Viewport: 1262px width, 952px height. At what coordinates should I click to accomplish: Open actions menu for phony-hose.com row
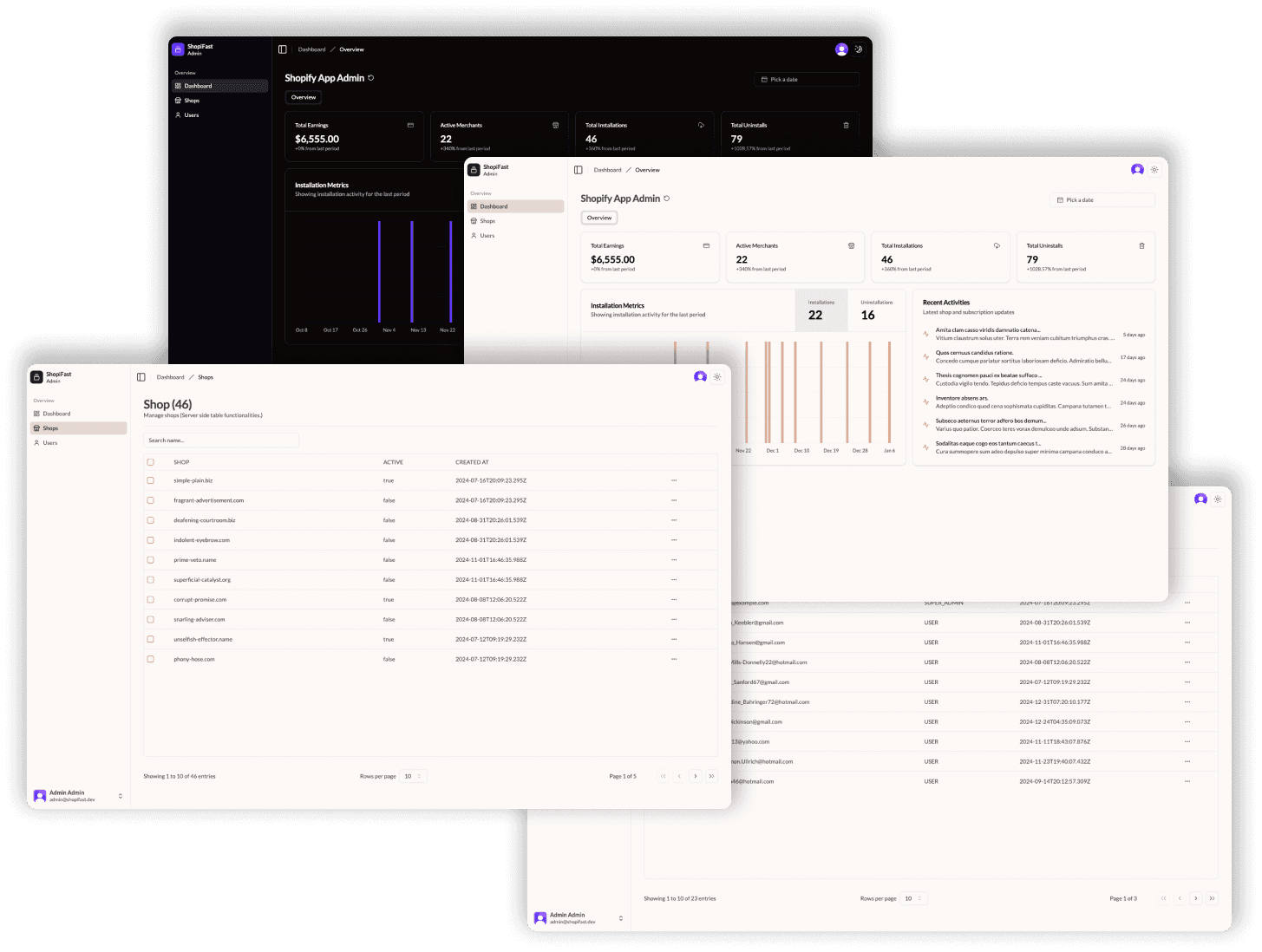coord(674,659)
